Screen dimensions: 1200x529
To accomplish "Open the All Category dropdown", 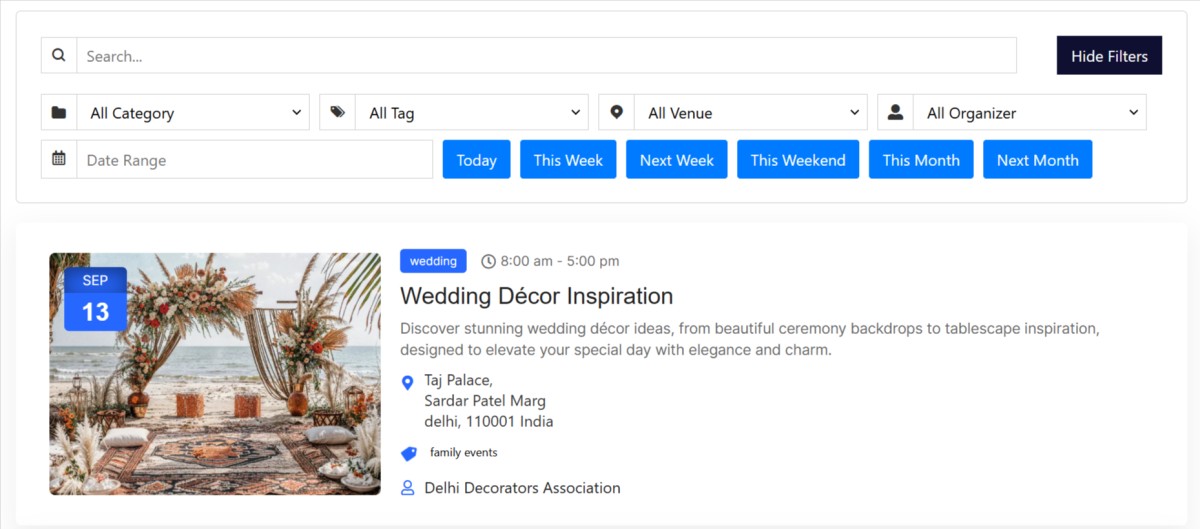I will pos(194,113).
